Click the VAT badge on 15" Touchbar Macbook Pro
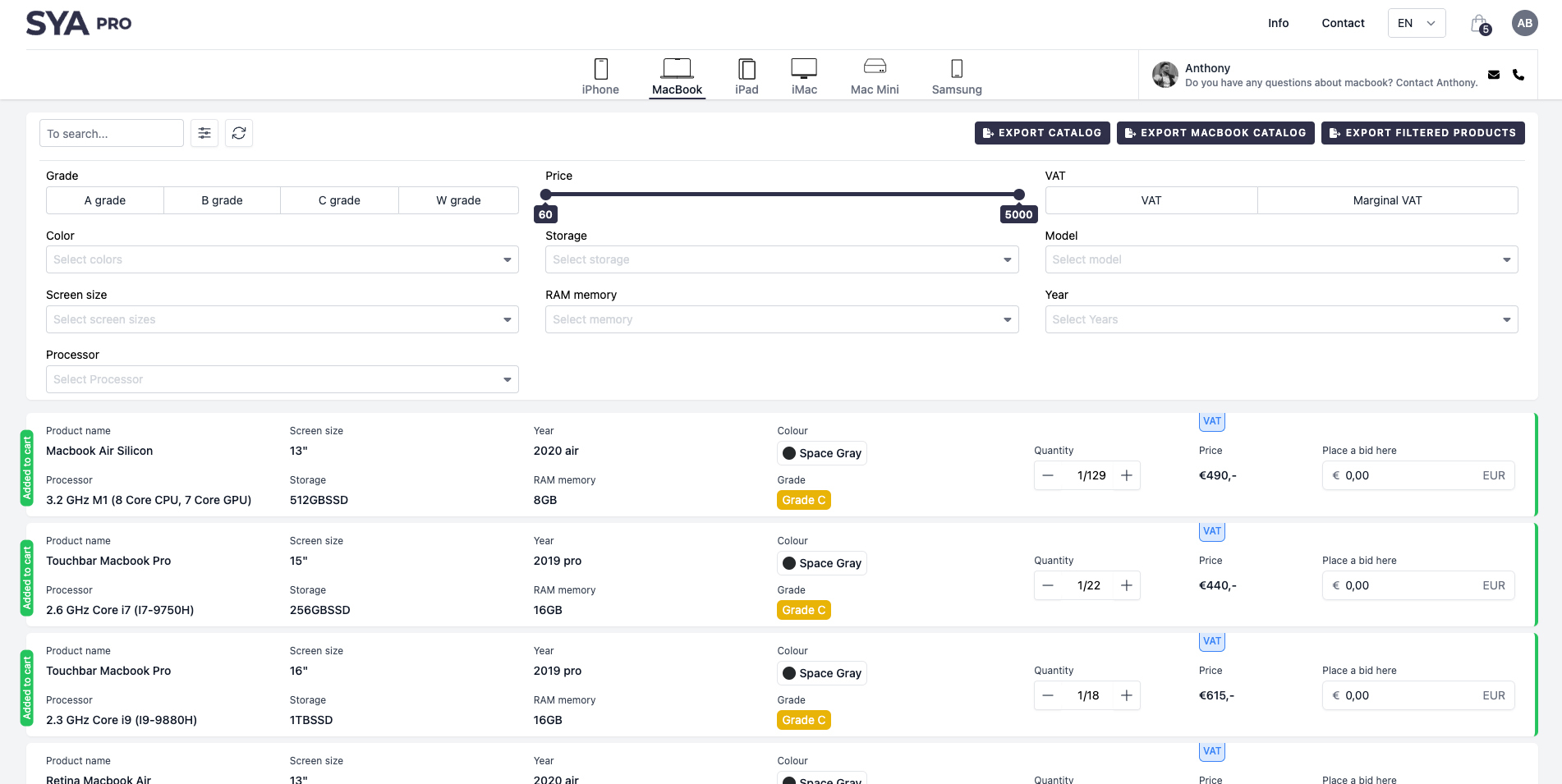 (1212, 531)
